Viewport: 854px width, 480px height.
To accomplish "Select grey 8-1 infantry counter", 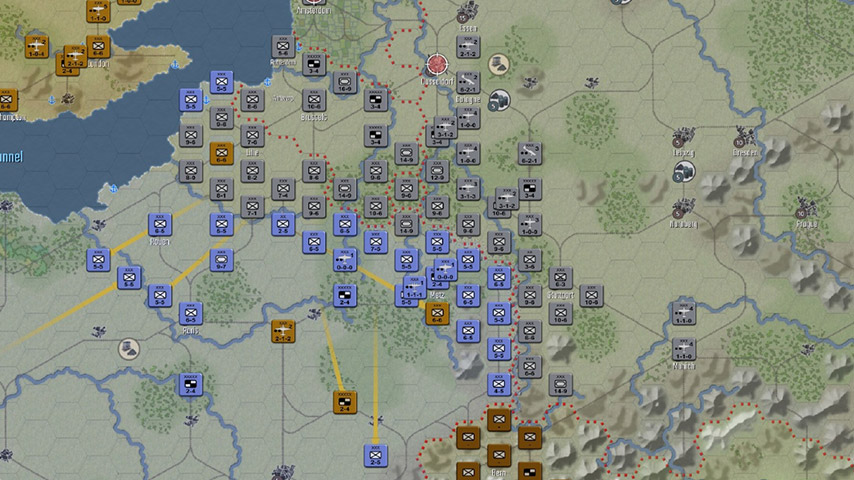I will tap(222, 189).
